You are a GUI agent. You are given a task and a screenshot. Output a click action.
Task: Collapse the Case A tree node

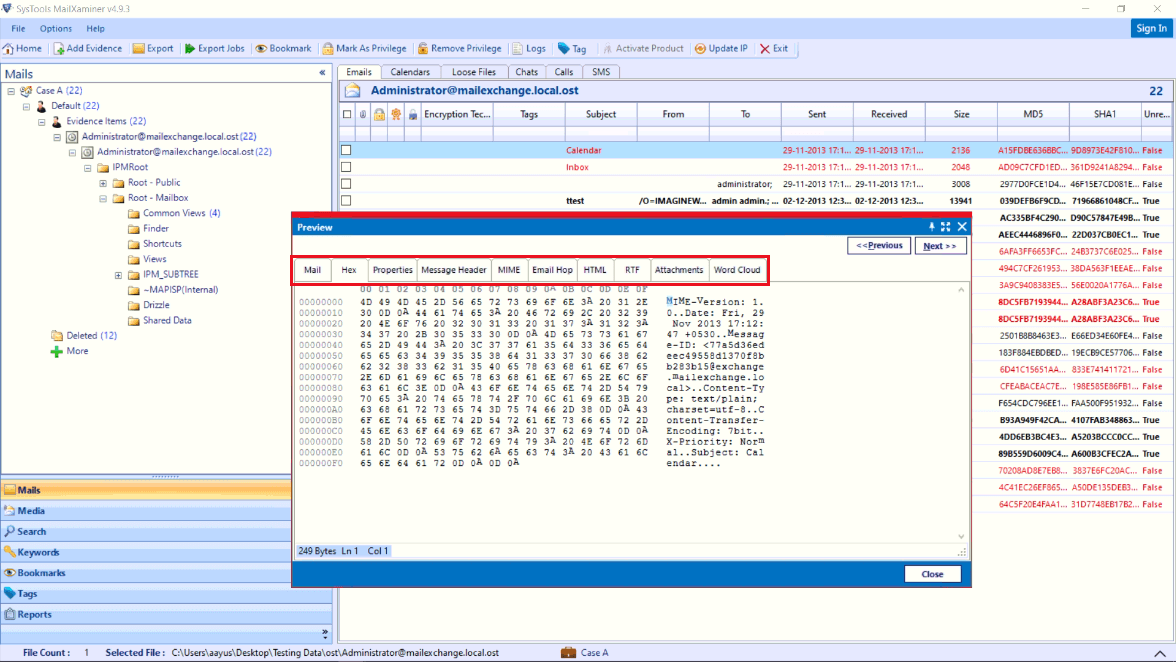tap(11, 91)
